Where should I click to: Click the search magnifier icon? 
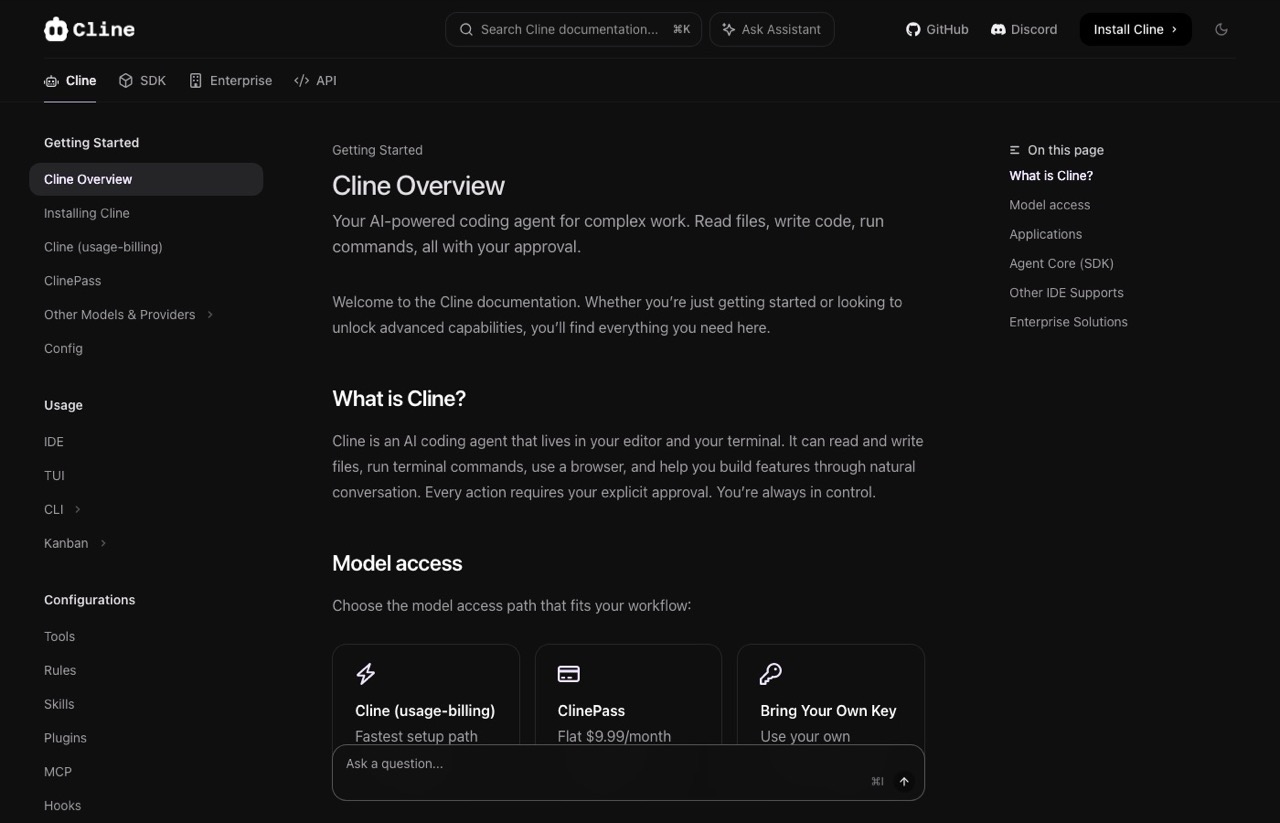point(466,30)
